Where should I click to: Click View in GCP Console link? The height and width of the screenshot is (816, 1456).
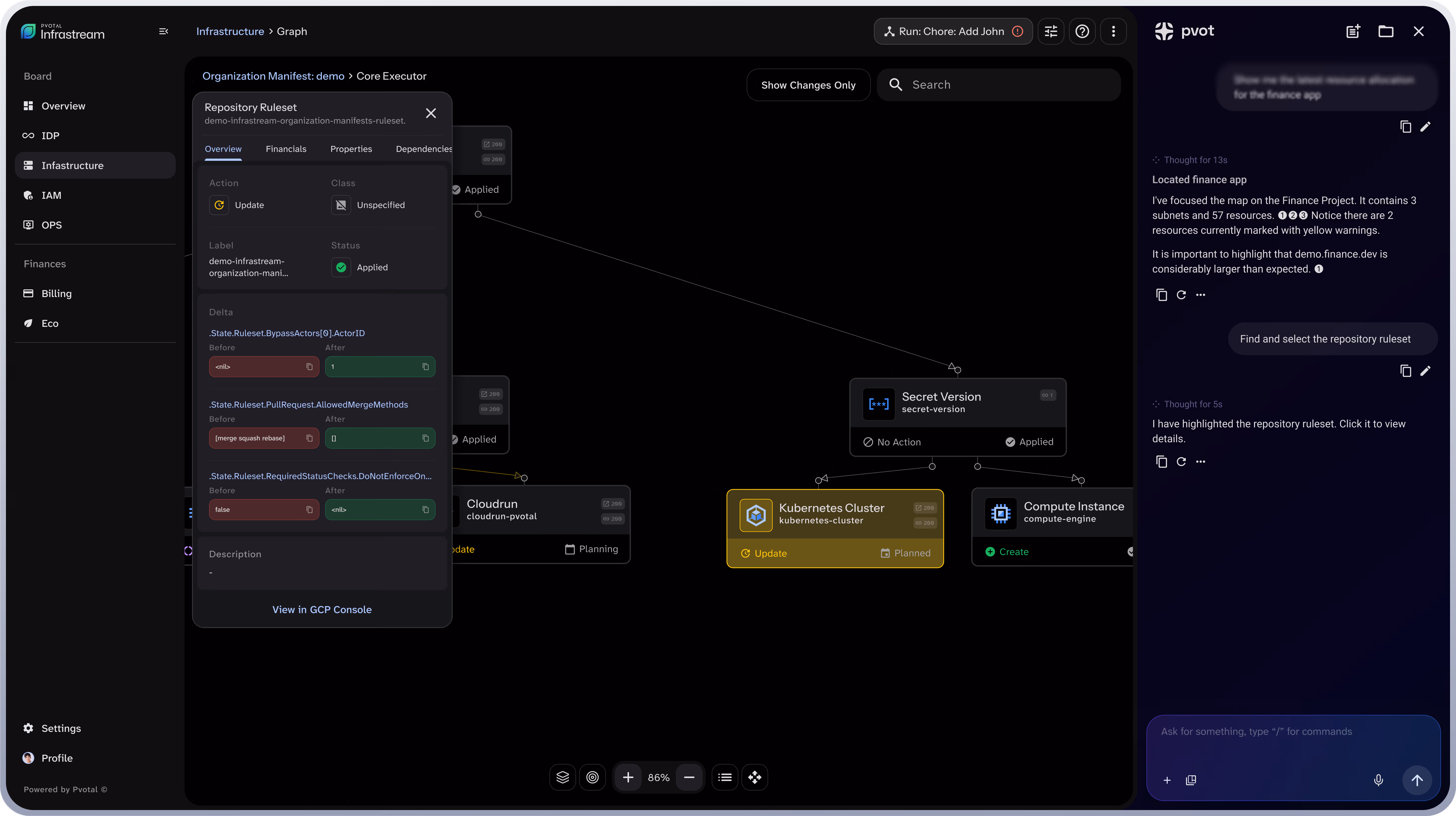pos(322,610)
